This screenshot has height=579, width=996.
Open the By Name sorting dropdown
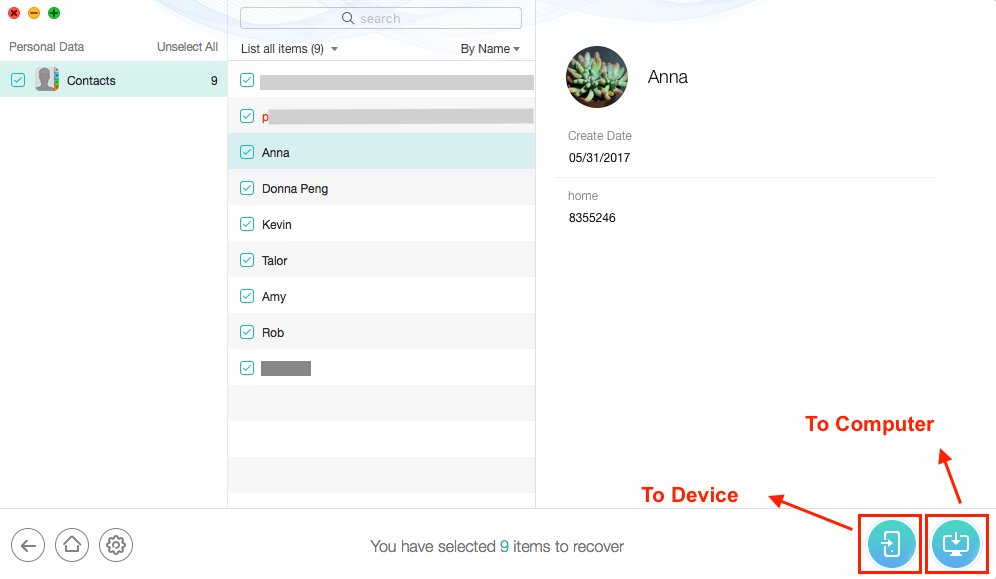[x=490, y=48]
